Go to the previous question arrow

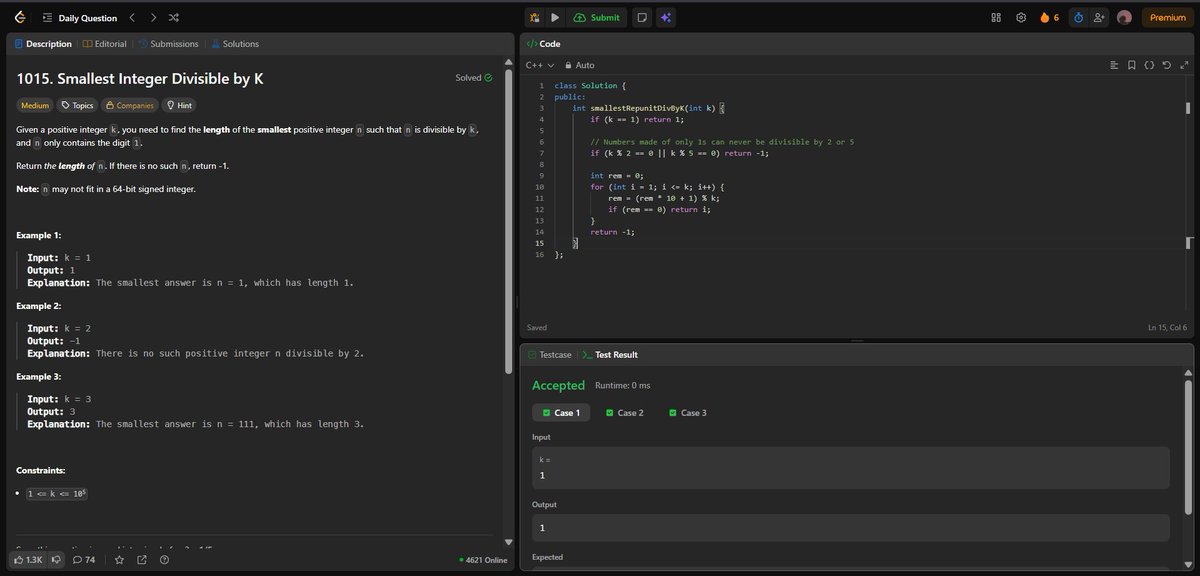click(132, 18)
